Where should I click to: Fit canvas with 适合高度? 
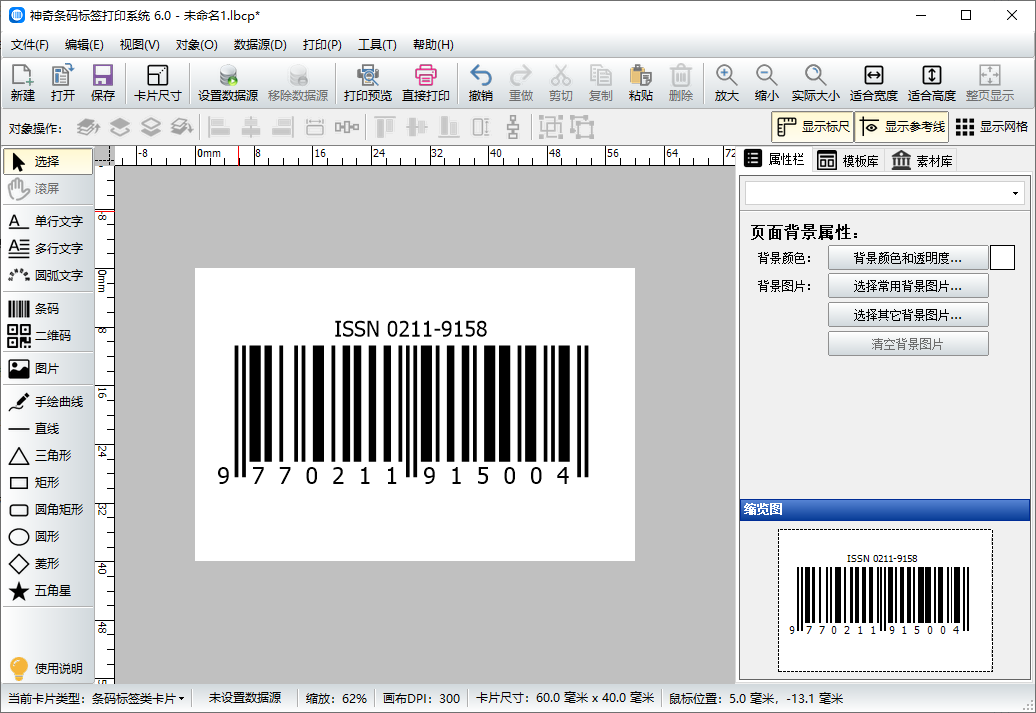pos(932,83)
